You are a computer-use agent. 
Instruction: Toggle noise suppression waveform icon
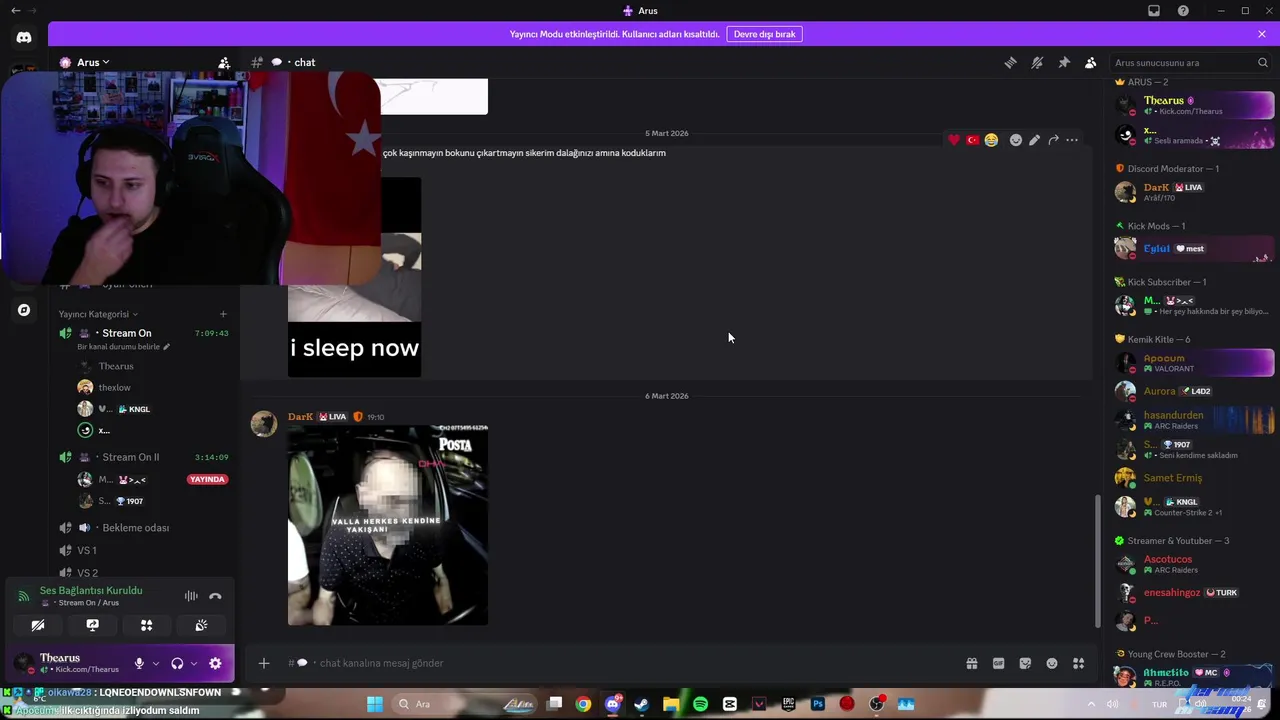coord(191,596)
